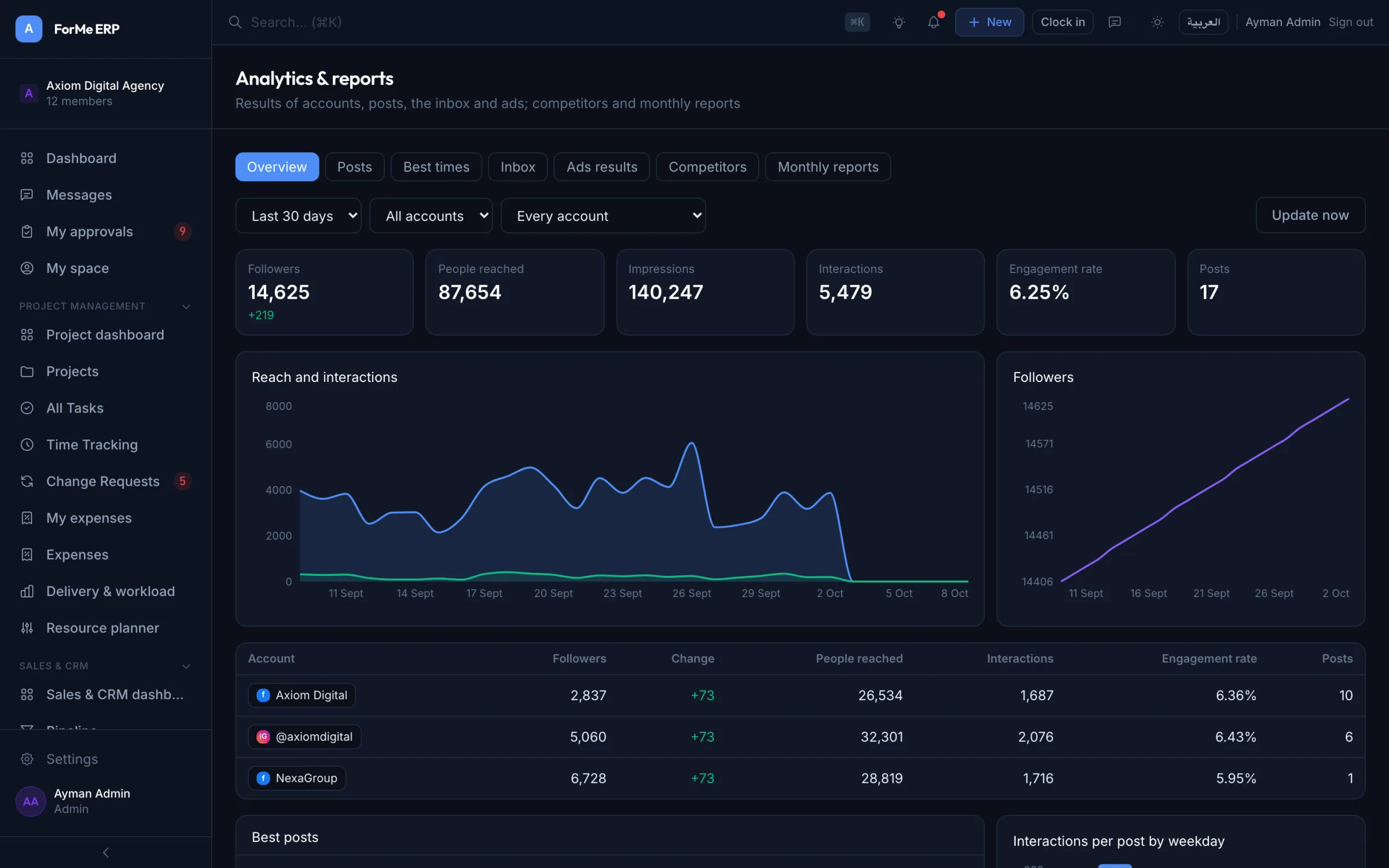The image size is (1389, 868).
Task: Open the Every account dropdown
Action: 602,216
